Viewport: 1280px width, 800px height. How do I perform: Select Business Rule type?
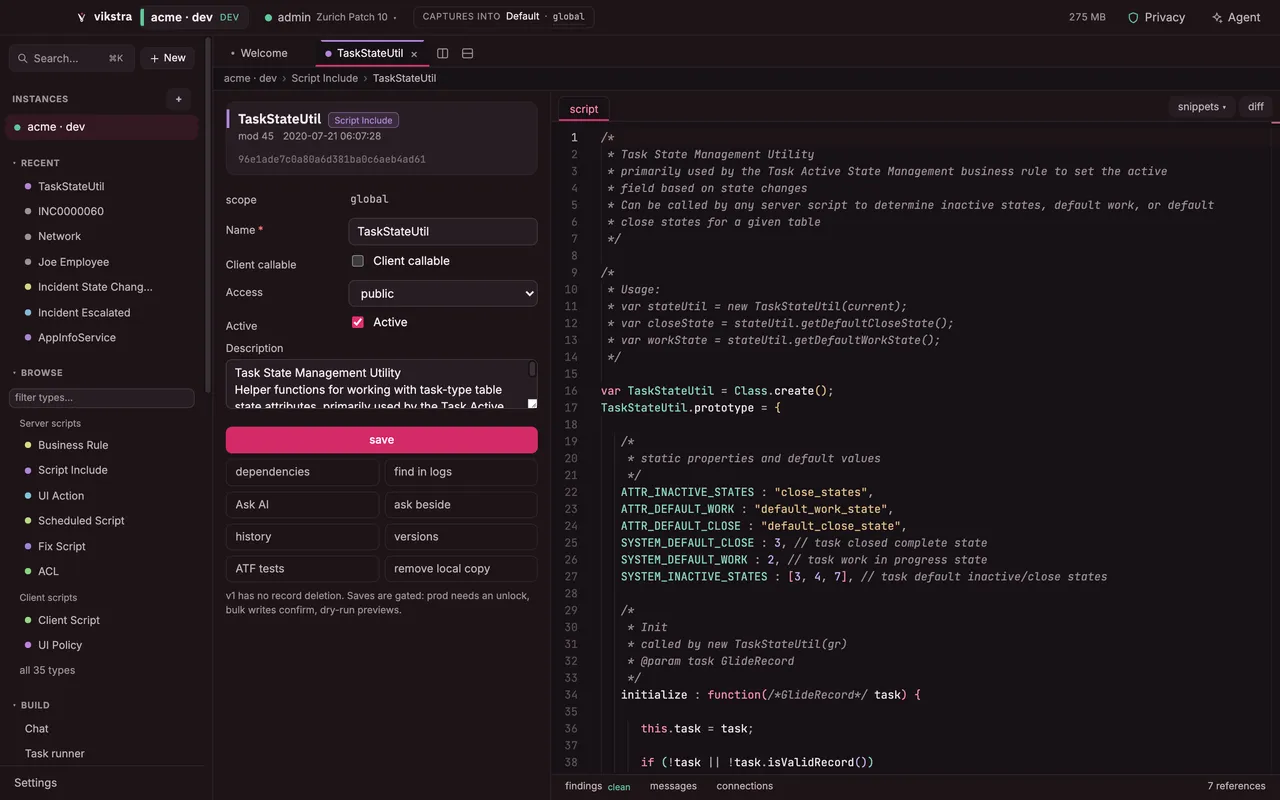click(73, 445)
